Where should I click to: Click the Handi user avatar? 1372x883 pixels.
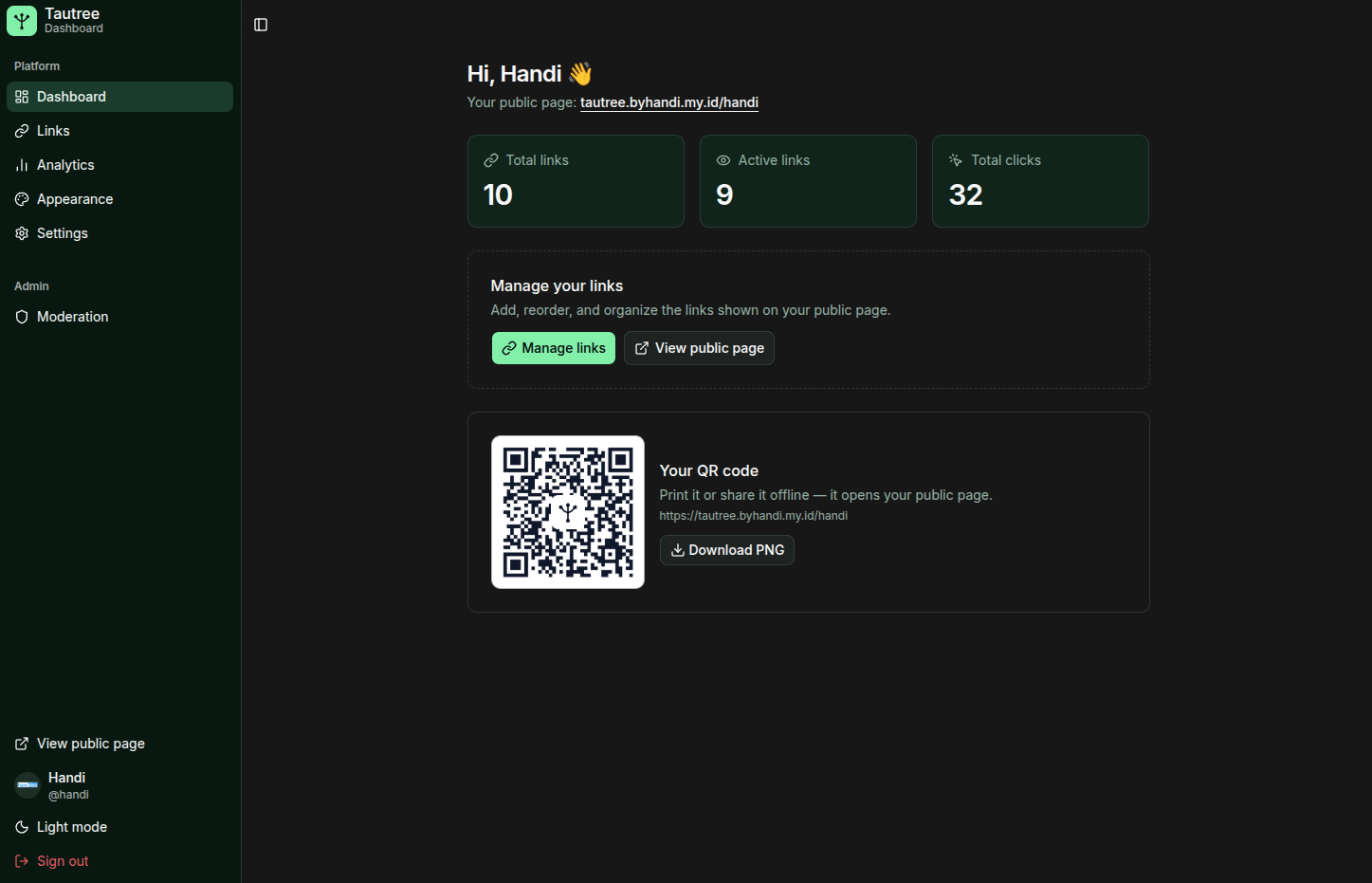(27, 785)
